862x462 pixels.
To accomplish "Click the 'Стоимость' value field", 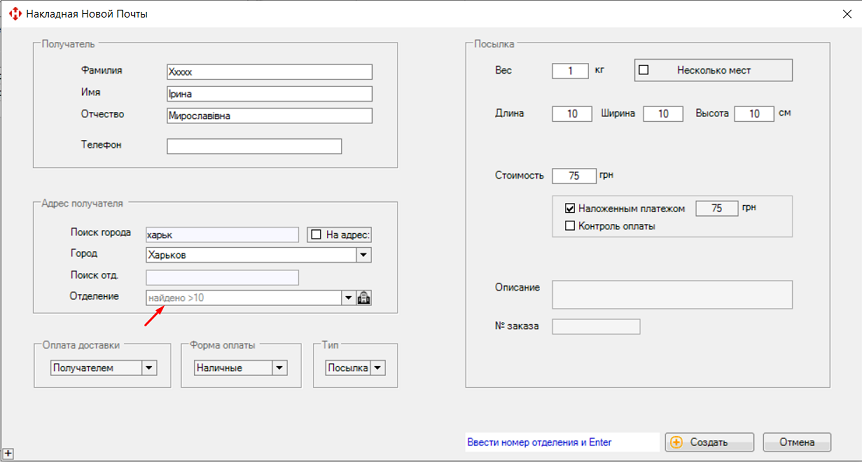I will [x=574, y=175].
